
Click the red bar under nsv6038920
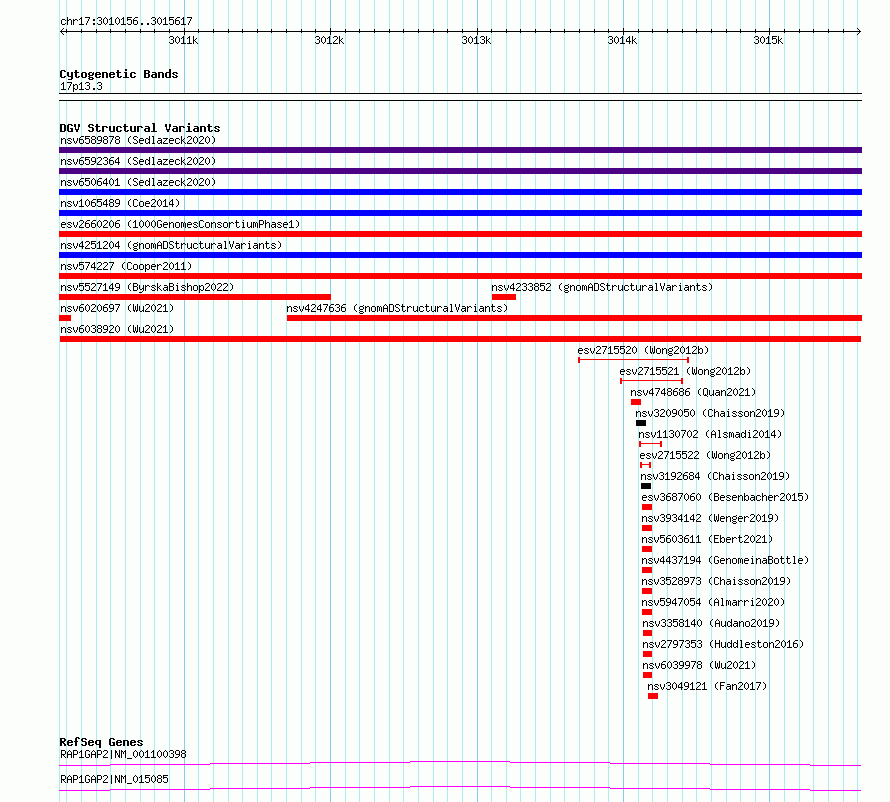[x=460, y=339]
